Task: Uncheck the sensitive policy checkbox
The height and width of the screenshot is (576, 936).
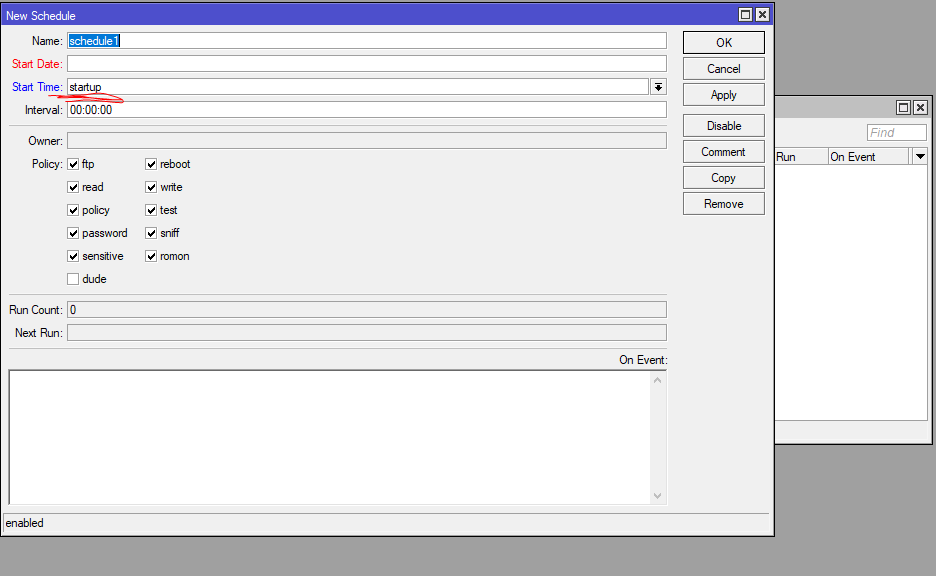Action: pos(73,256)
